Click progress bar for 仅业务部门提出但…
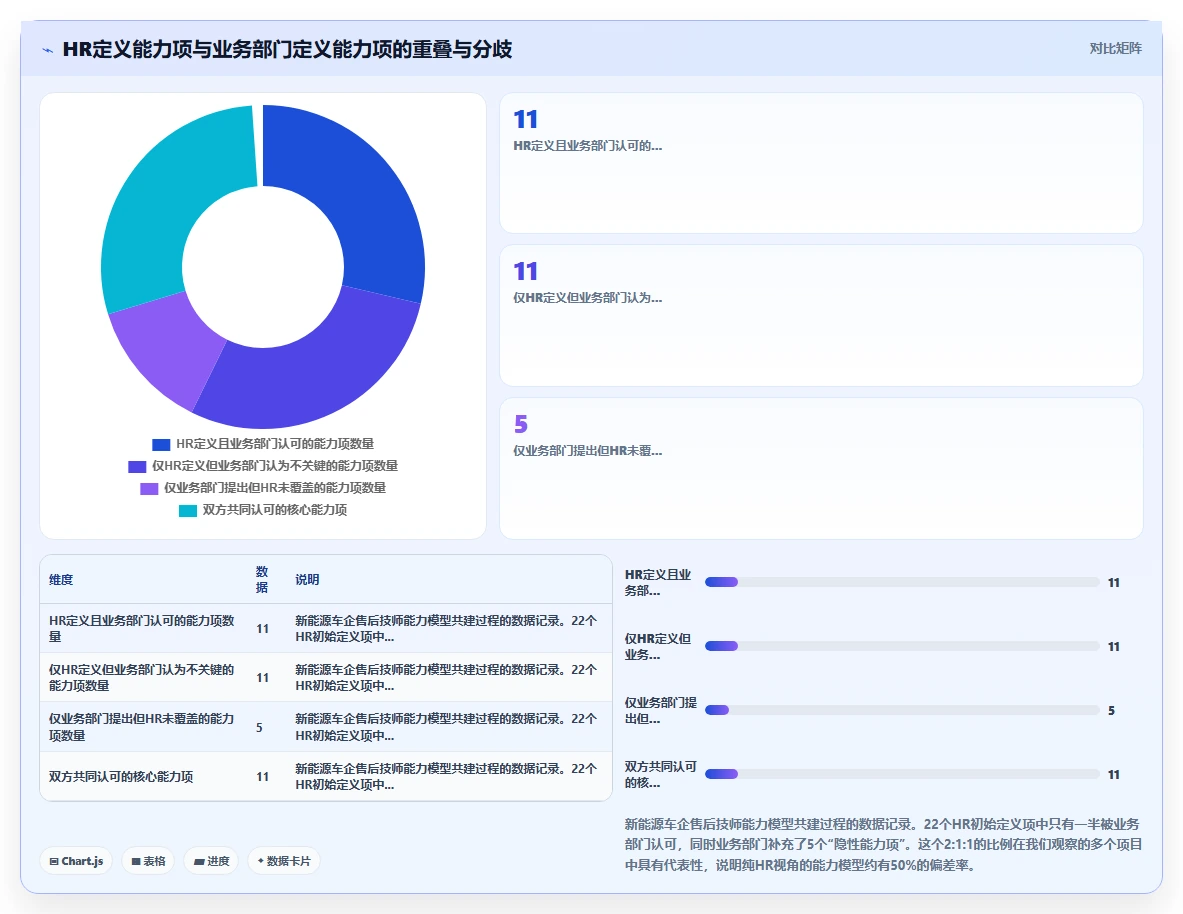The image size is (1183, 914). [x=902, y=710]
